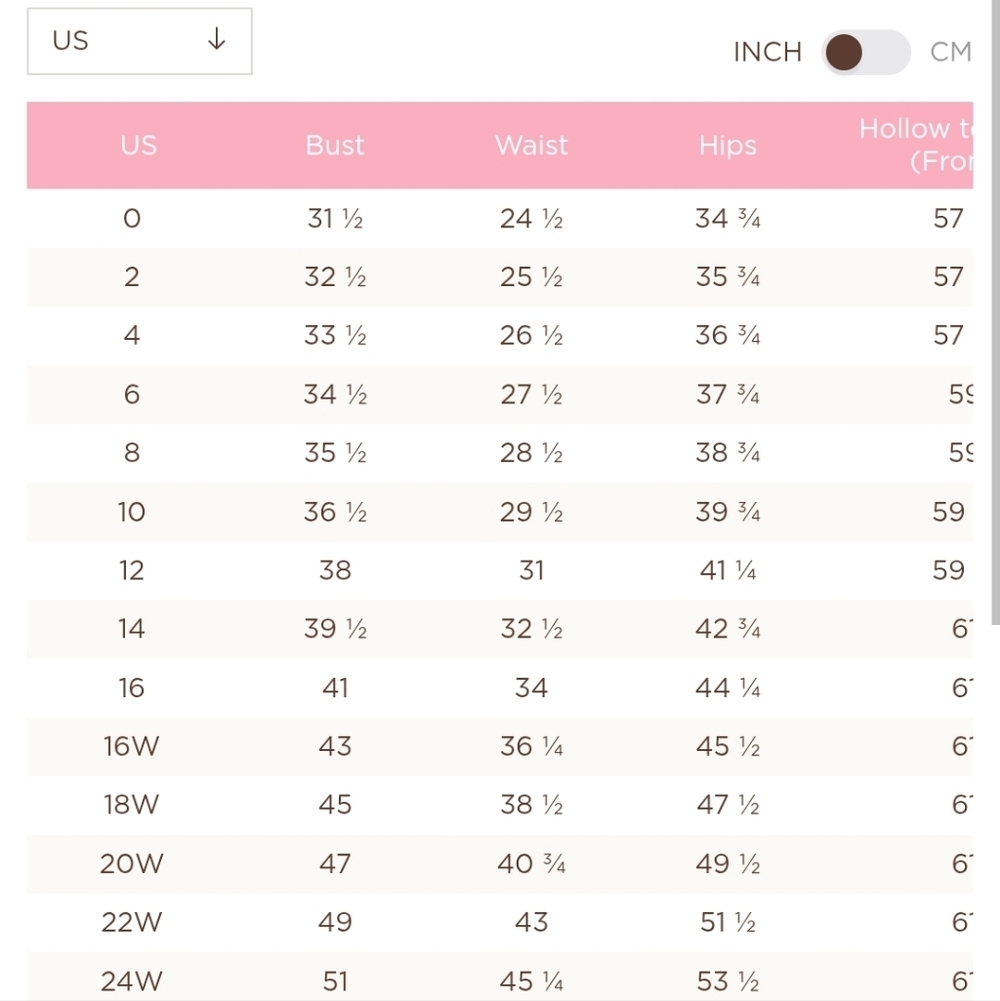
Task: Click the 20W size label
Action: pyautogui.click(x=132, y=864)
